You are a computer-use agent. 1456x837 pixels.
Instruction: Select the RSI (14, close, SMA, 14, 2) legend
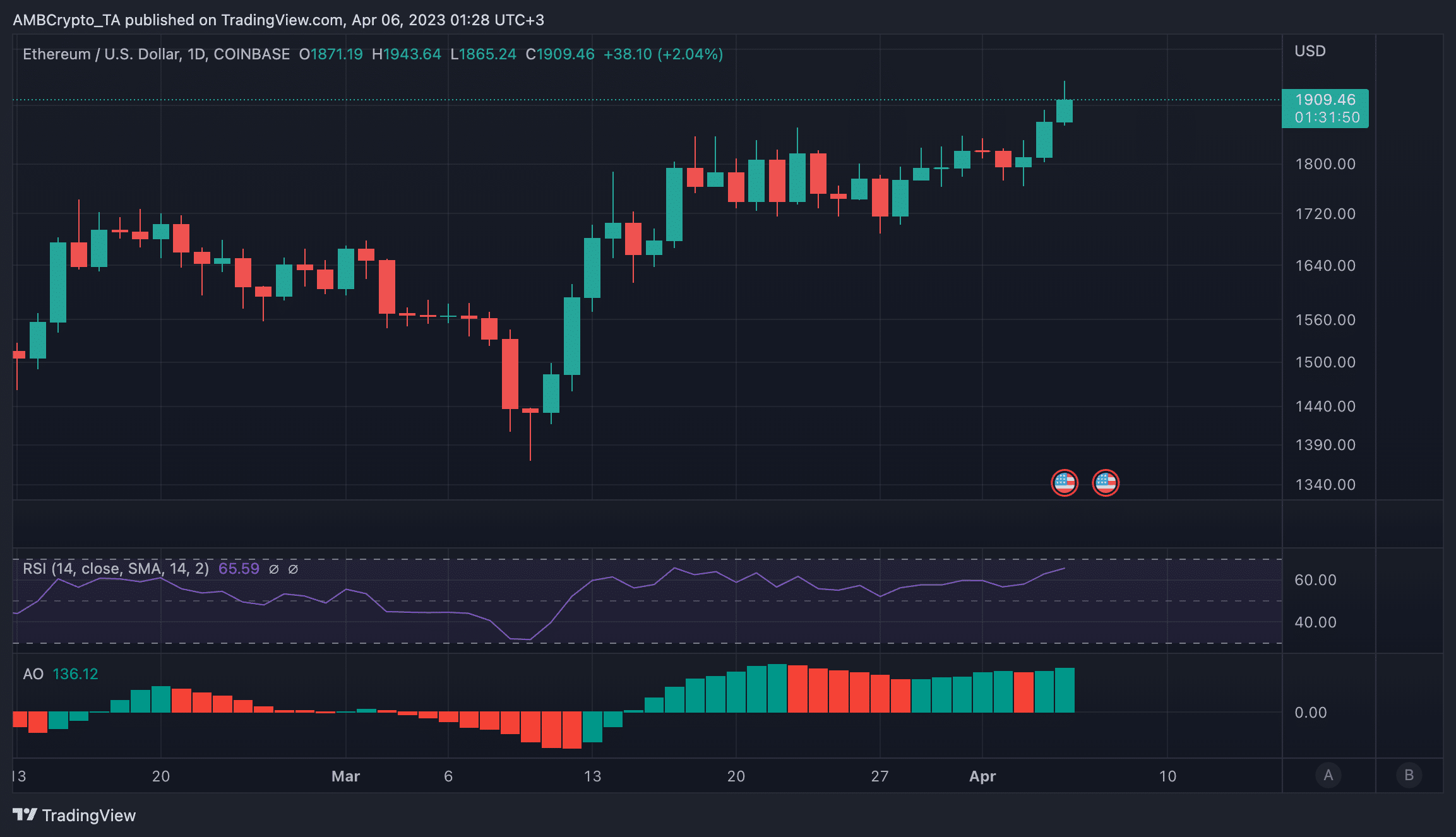(116, 569)
